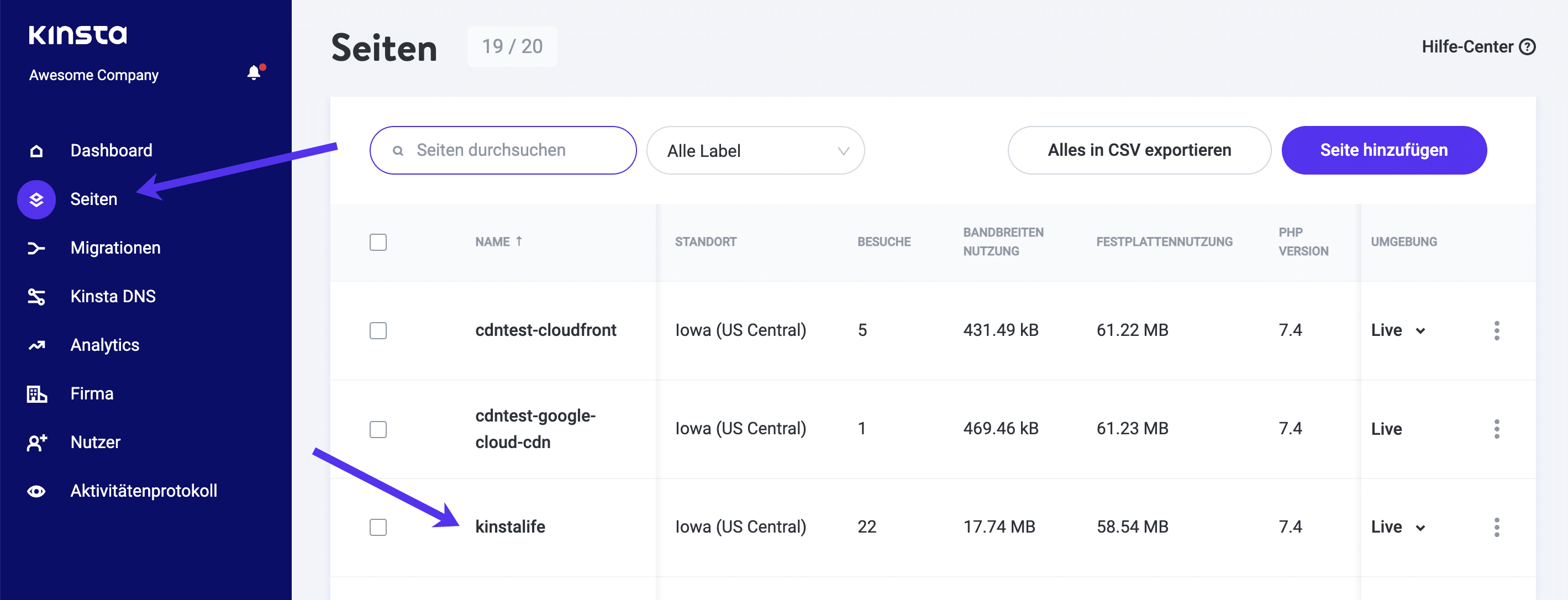Check the cdntest-google-cloud-cdn row checkbox

click(378, 429)
